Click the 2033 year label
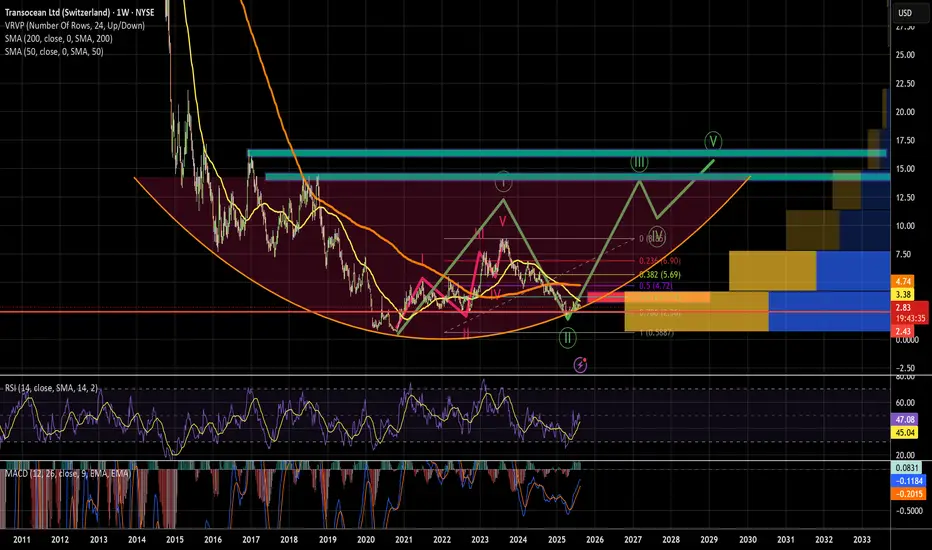Viewport: 932px width, 550px height. (x=862, y=540)
